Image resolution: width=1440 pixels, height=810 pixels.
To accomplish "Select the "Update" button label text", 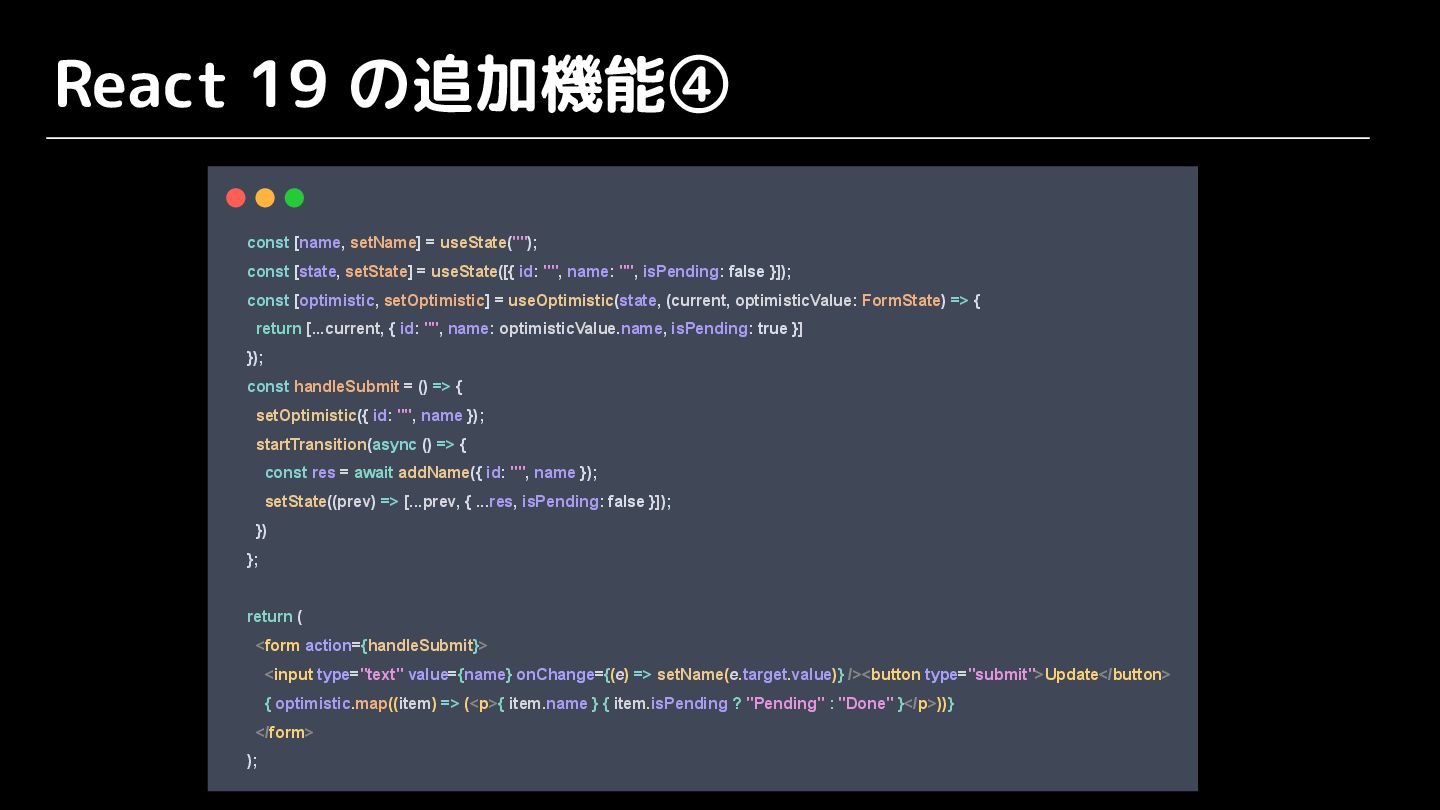I will (1072, 675).
